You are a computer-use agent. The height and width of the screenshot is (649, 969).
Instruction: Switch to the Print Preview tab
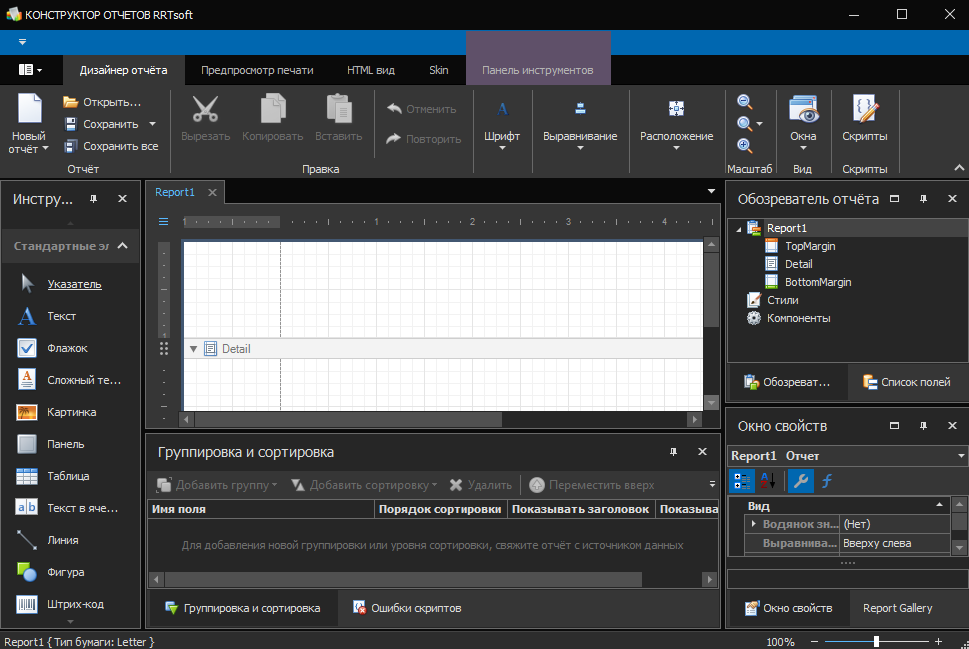click(x=257, y=70)
